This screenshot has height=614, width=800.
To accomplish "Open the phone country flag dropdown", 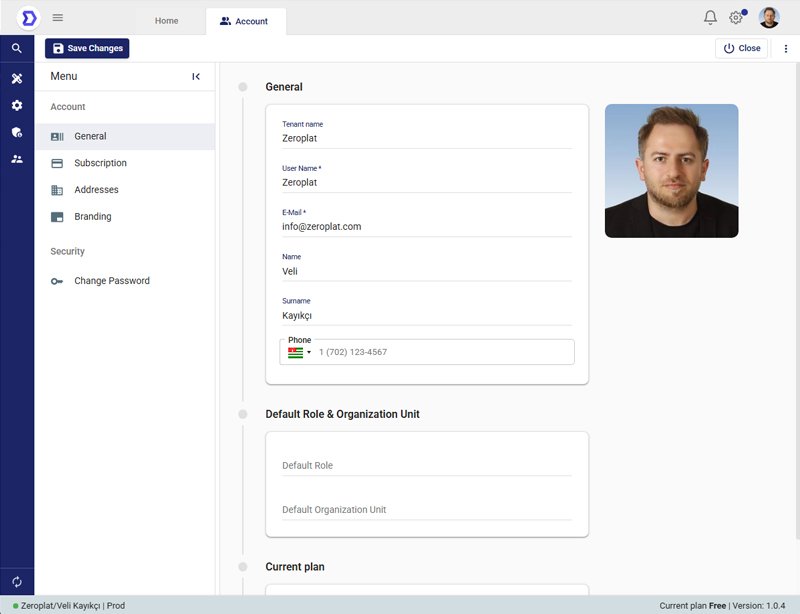I will (x=299, y=352).
